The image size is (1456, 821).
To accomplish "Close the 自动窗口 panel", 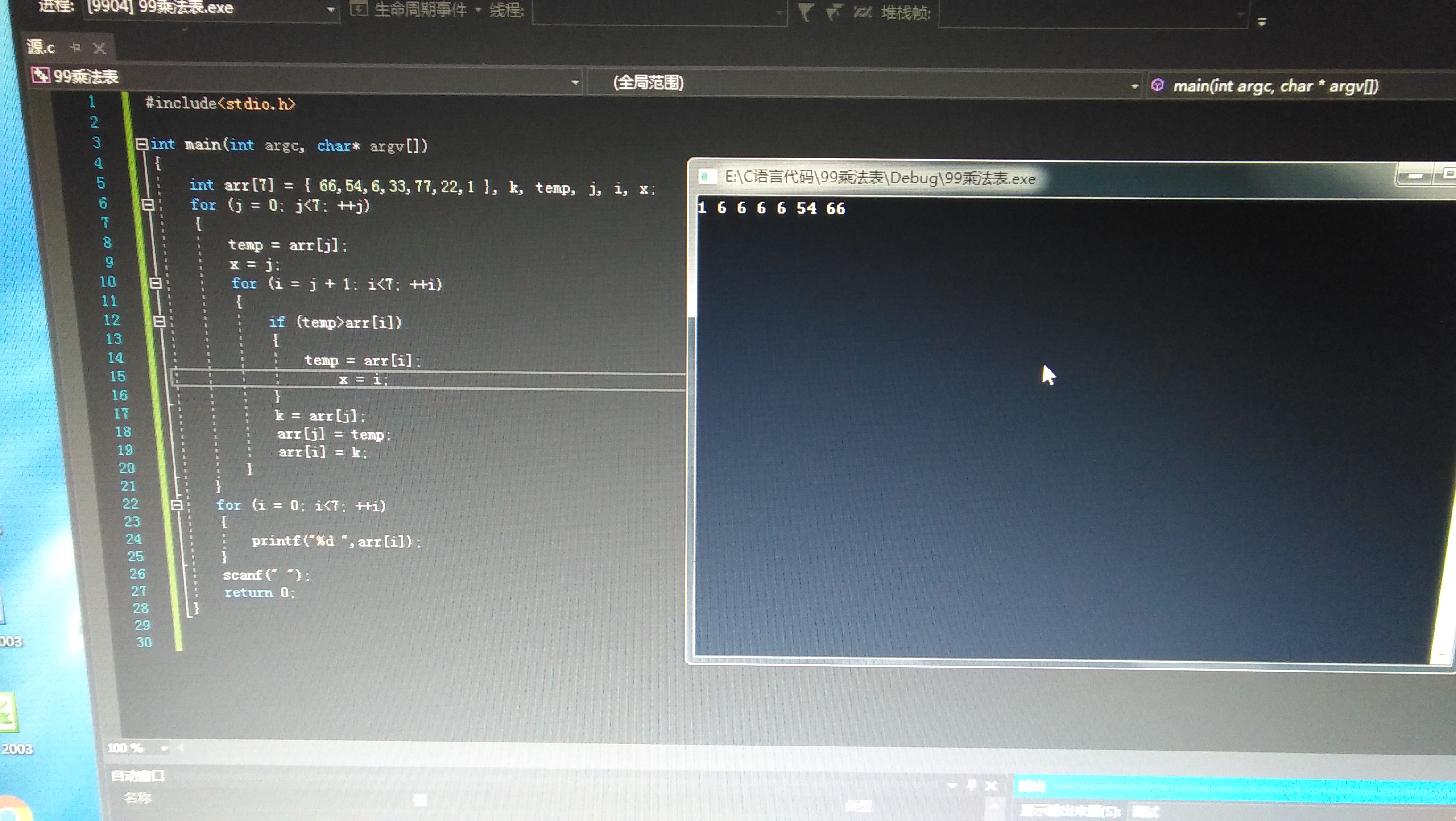I will click(x=991, y=785).
